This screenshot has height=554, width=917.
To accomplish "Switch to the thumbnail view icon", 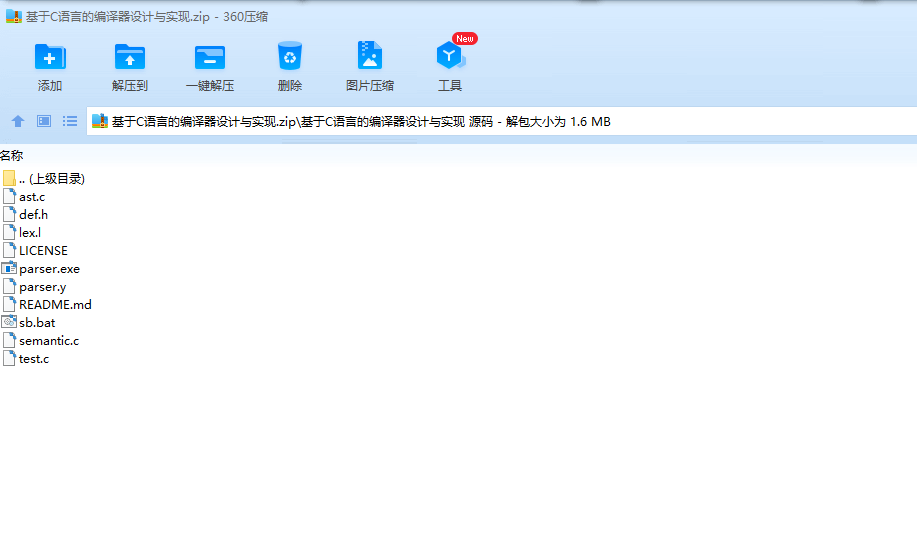I will click(x=44, y=121).
